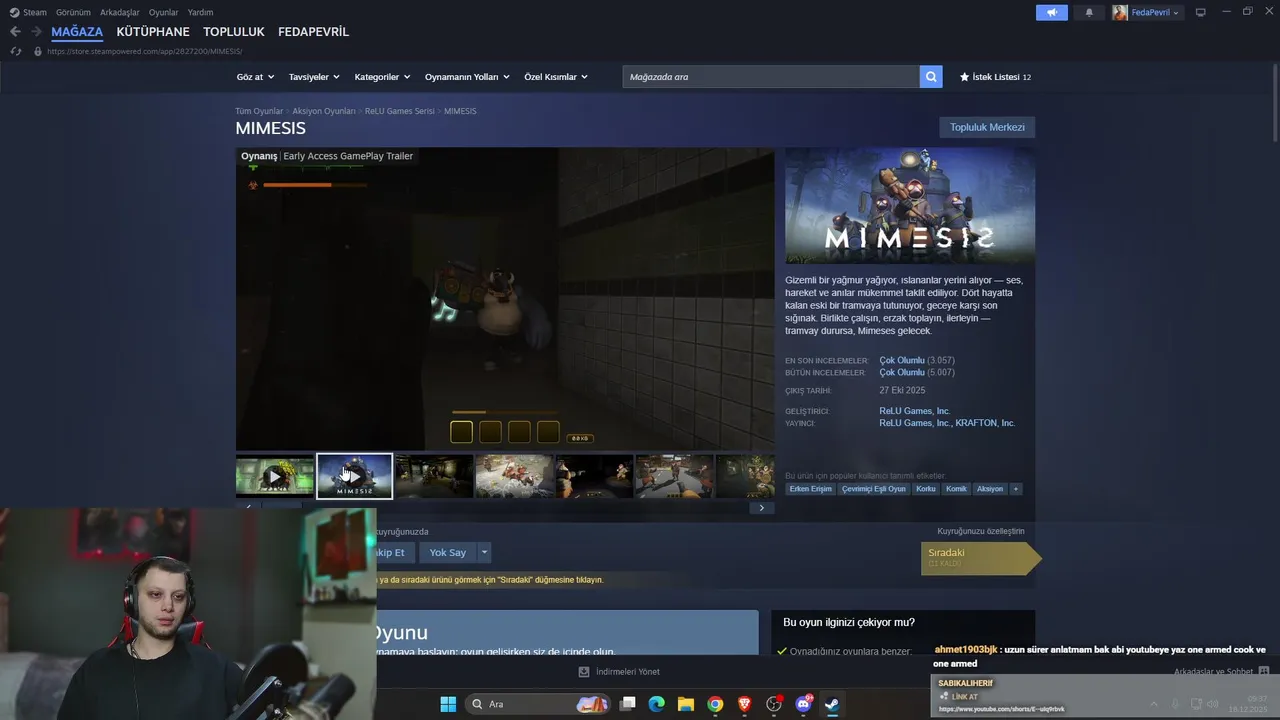Click the plus button to add a tag
Image resolution: width=1280 pixels, height=720 pixels.
[1016, 489]
